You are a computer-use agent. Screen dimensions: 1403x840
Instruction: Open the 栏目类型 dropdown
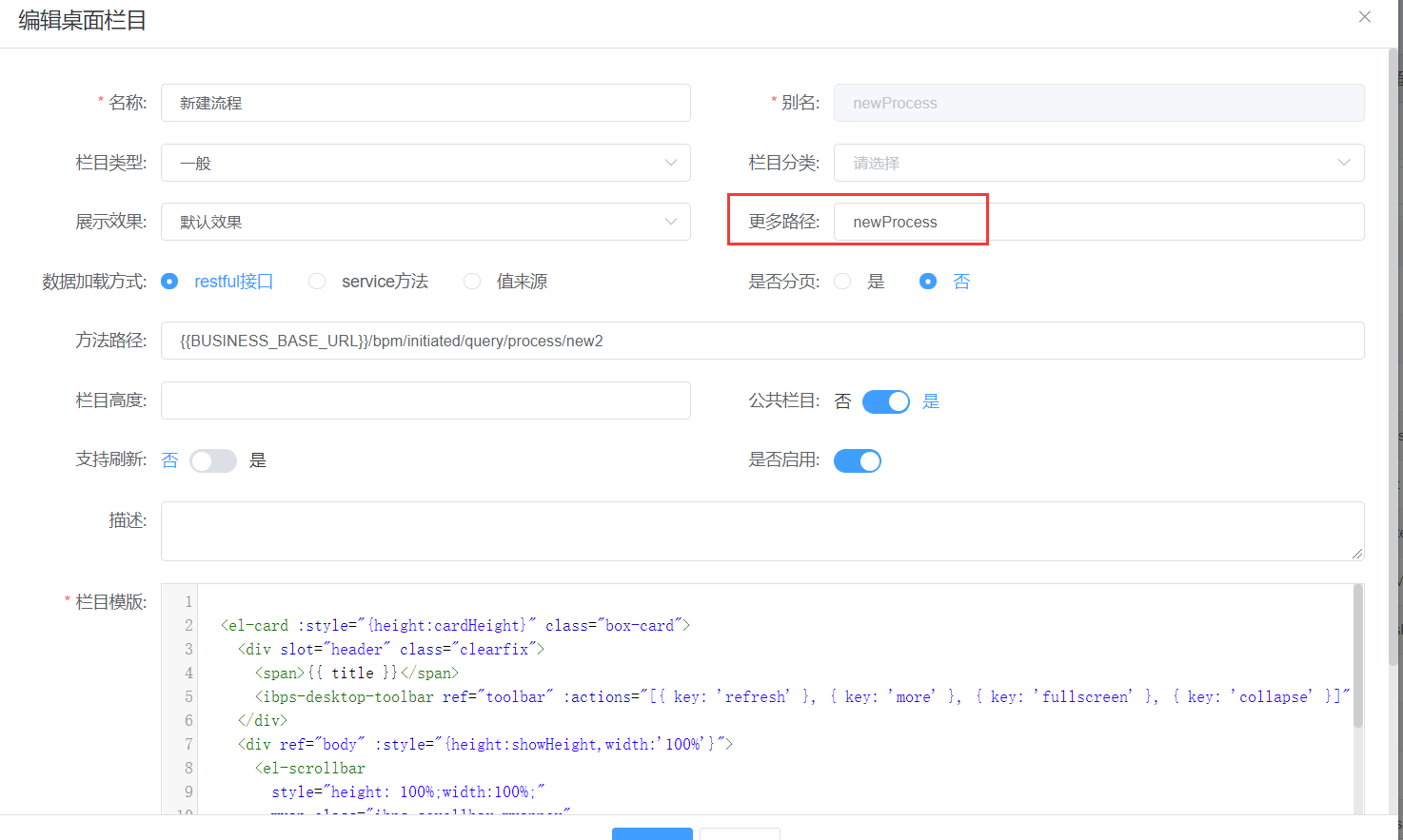pos(425,163)
